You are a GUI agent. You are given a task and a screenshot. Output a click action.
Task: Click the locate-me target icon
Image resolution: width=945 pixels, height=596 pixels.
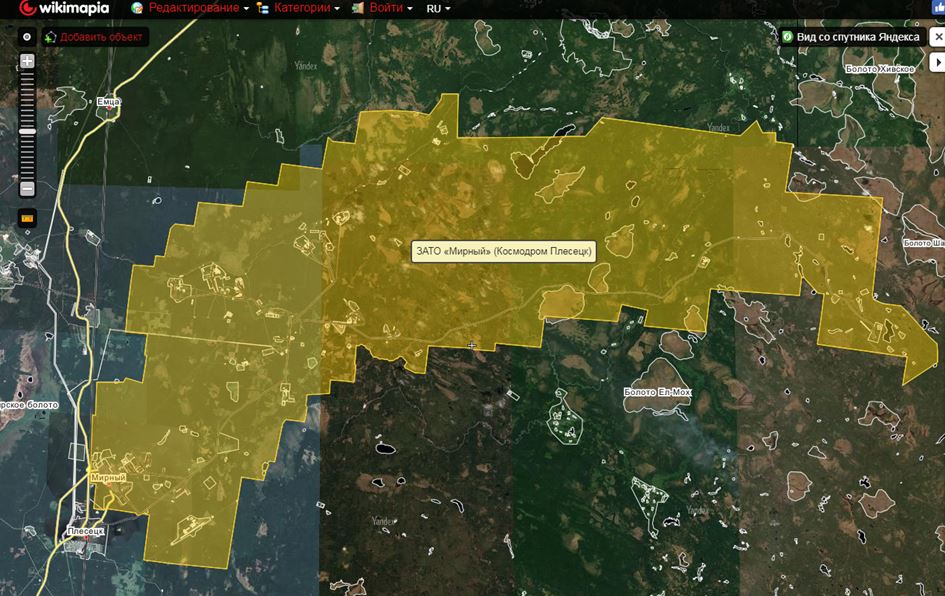pyautogui.click(x=27, y=37)
